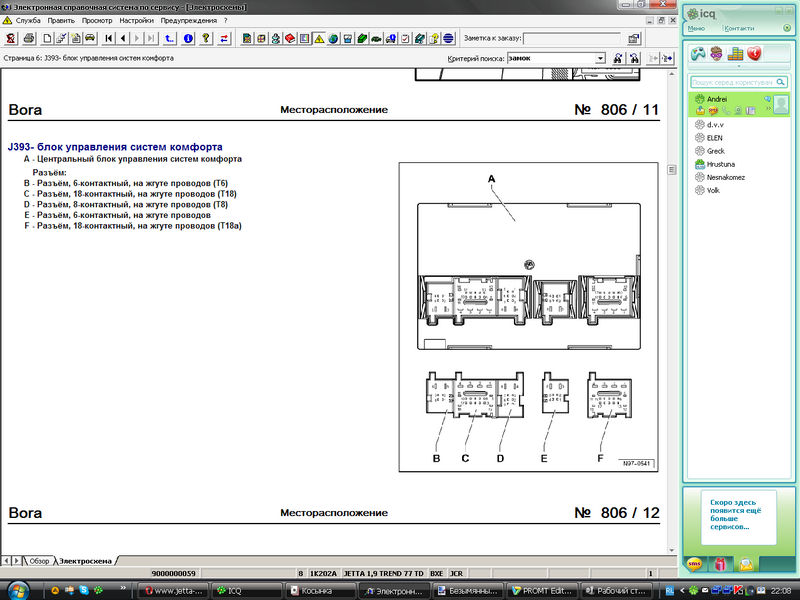Click the globe icon in the toolbar
Viewport: 800px width, 600px height.
pos(333,38)
